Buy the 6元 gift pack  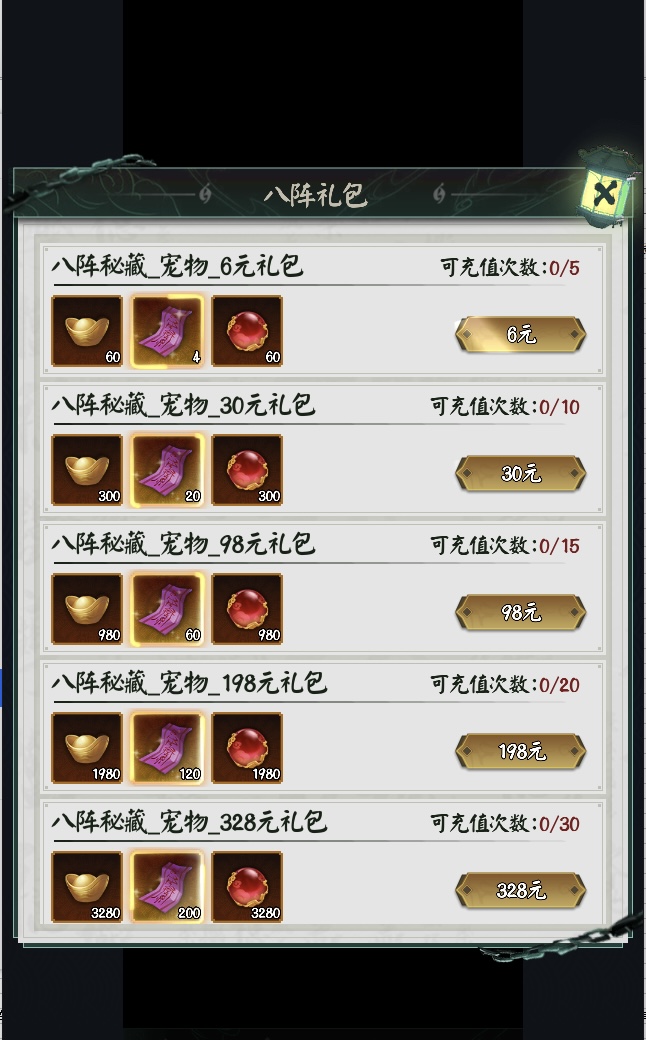point(521,334)
